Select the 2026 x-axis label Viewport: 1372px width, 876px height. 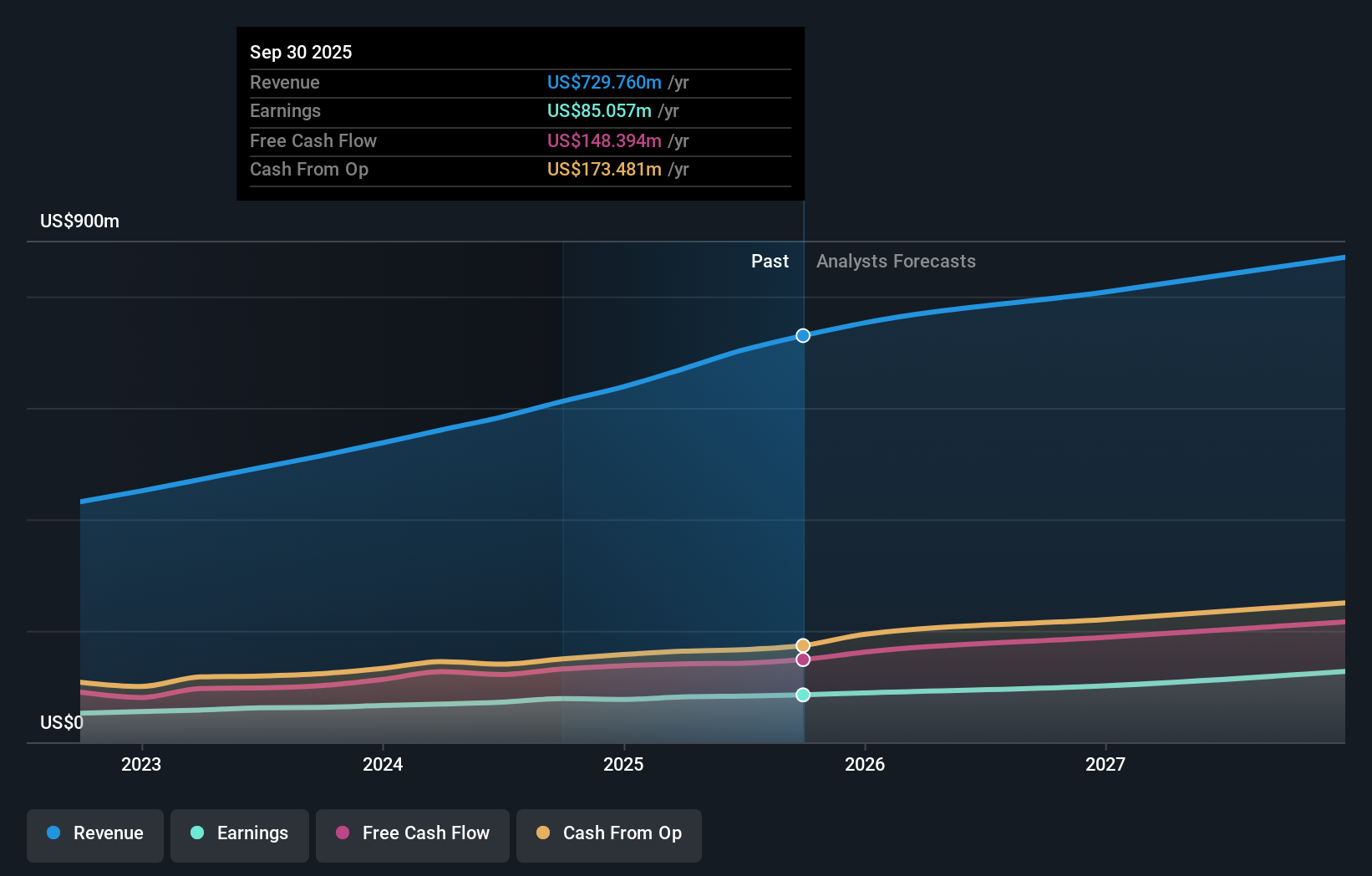click(x=865, y=764)
